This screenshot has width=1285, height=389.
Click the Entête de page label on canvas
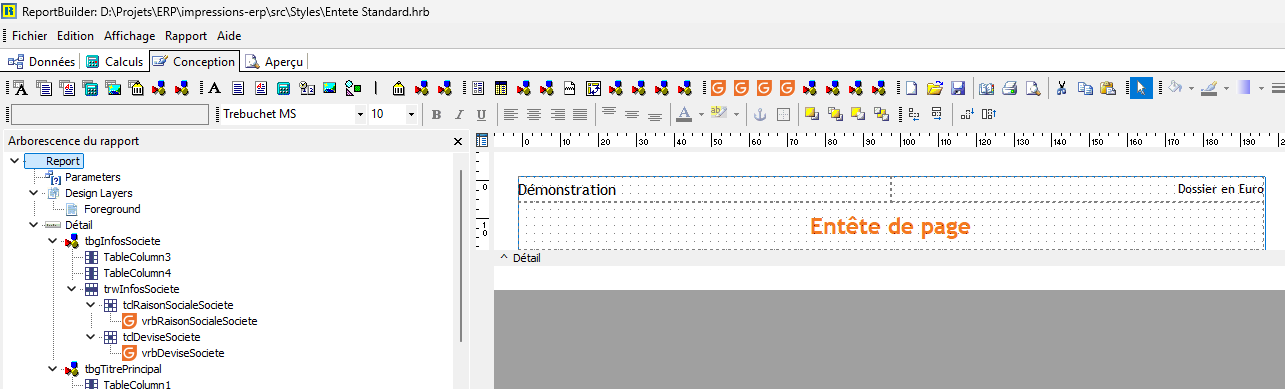pos(890,226)
